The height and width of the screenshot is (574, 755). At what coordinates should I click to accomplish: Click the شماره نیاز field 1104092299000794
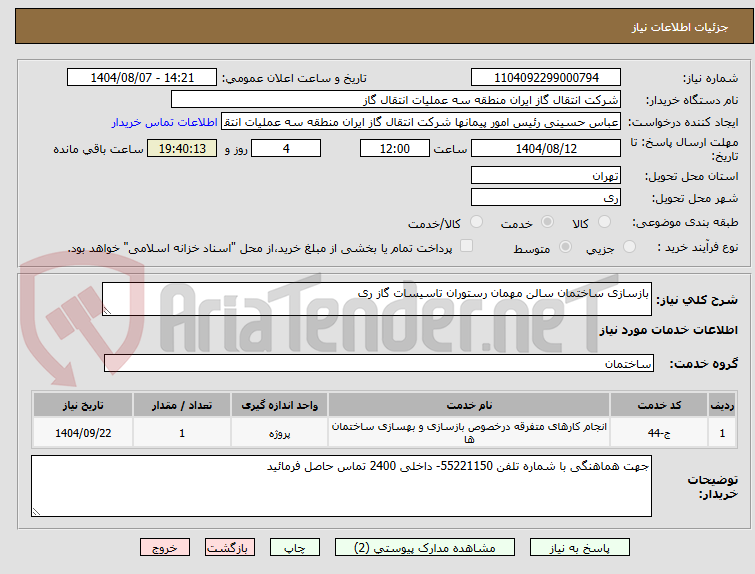(546, 77)
